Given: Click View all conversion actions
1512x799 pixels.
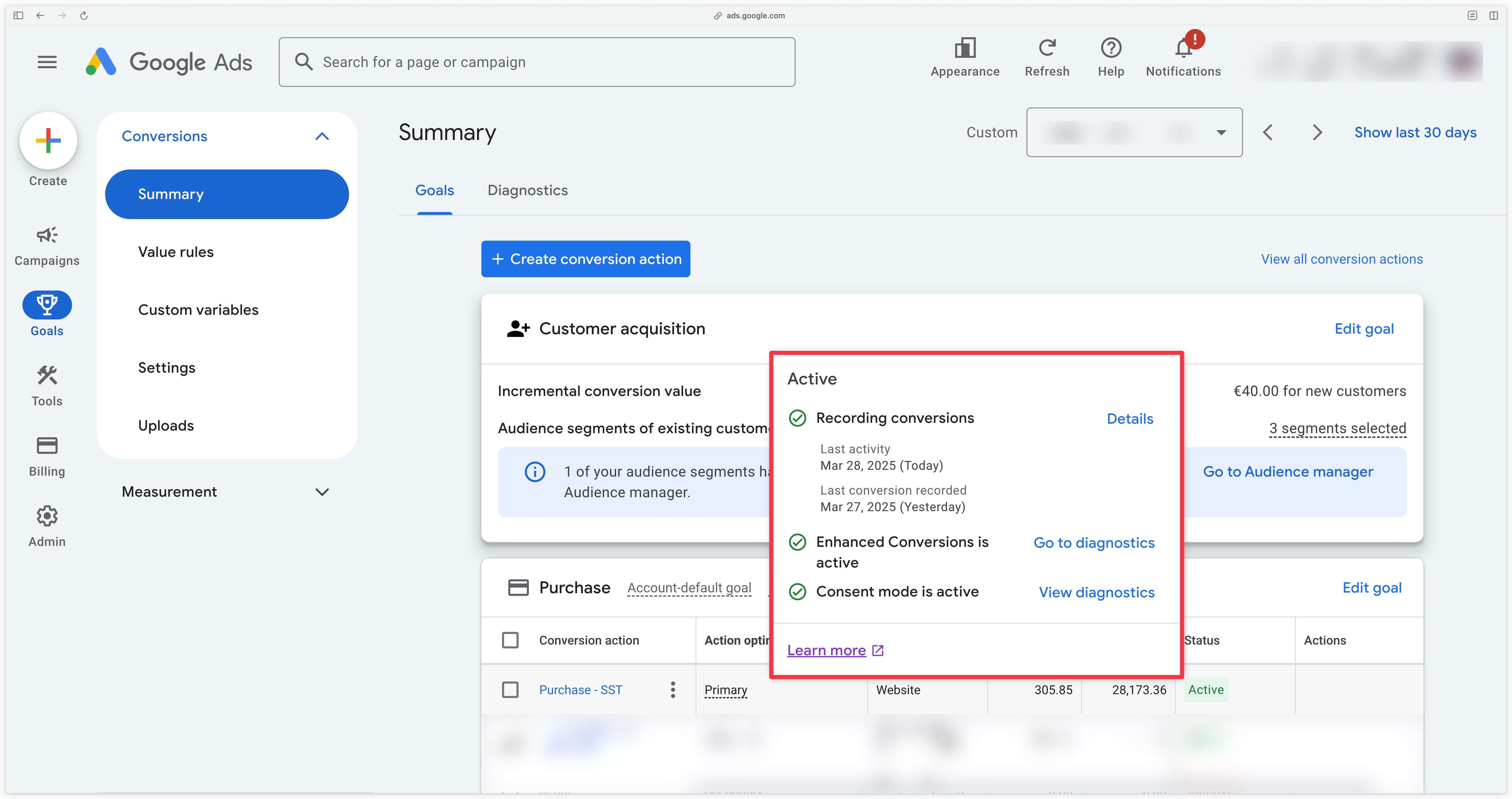Looking at the screenshot, I should (1342, 259).
